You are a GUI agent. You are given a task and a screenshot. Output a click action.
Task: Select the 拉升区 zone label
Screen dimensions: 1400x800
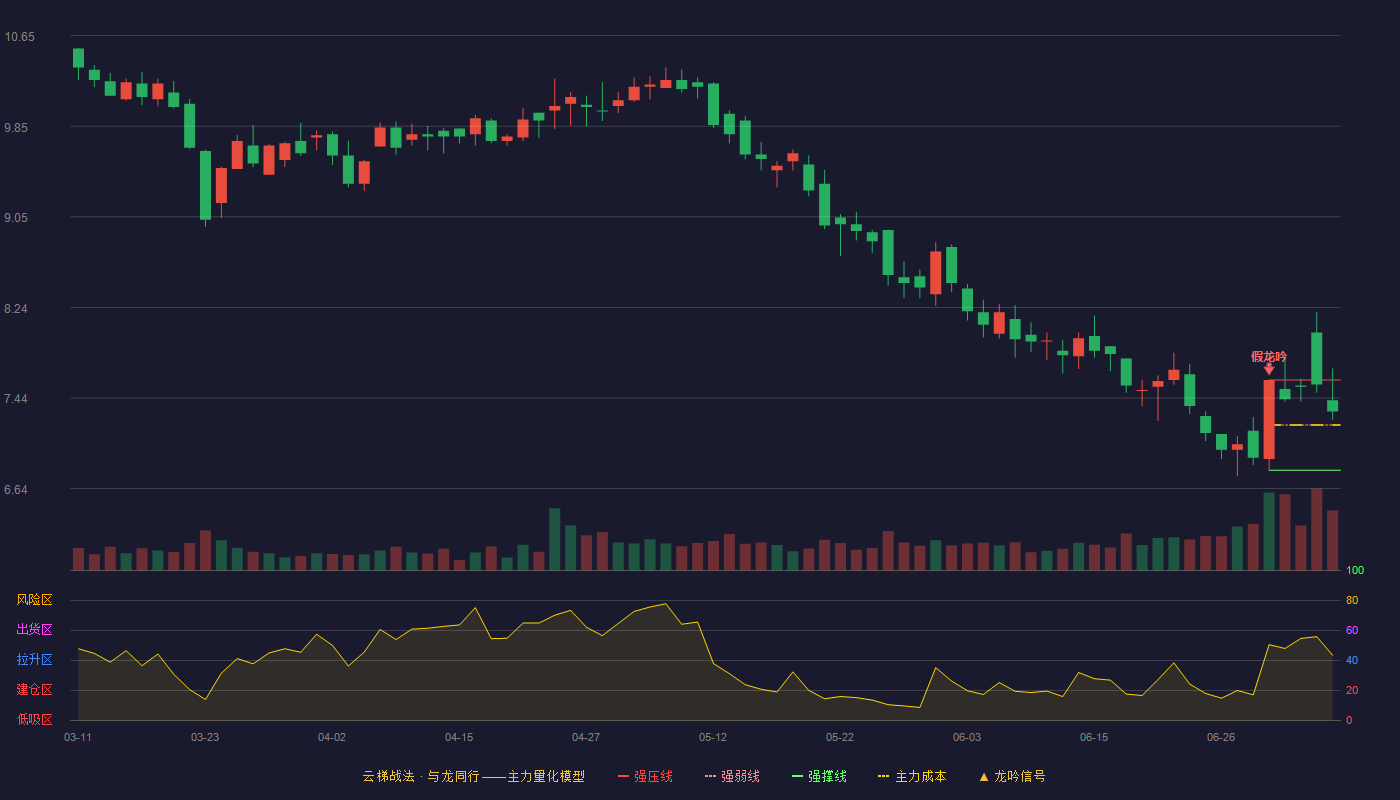tap(34, 660)
